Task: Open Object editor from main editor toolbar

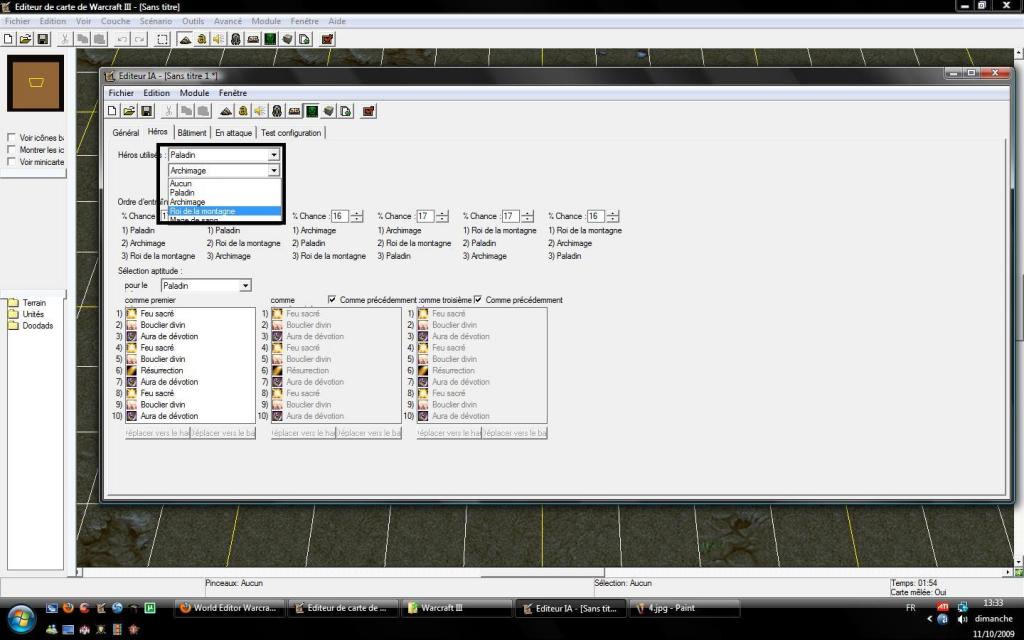Action: coord(236,39)
